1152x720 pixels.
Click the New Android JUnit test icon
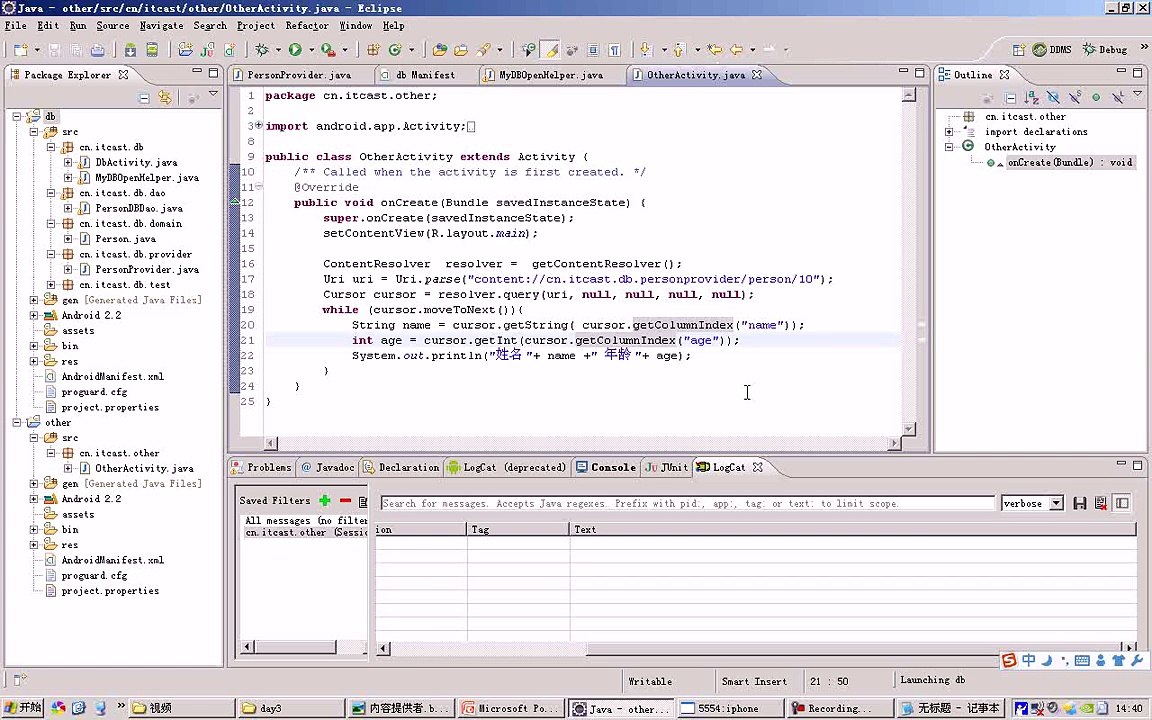tap(208, 50)
